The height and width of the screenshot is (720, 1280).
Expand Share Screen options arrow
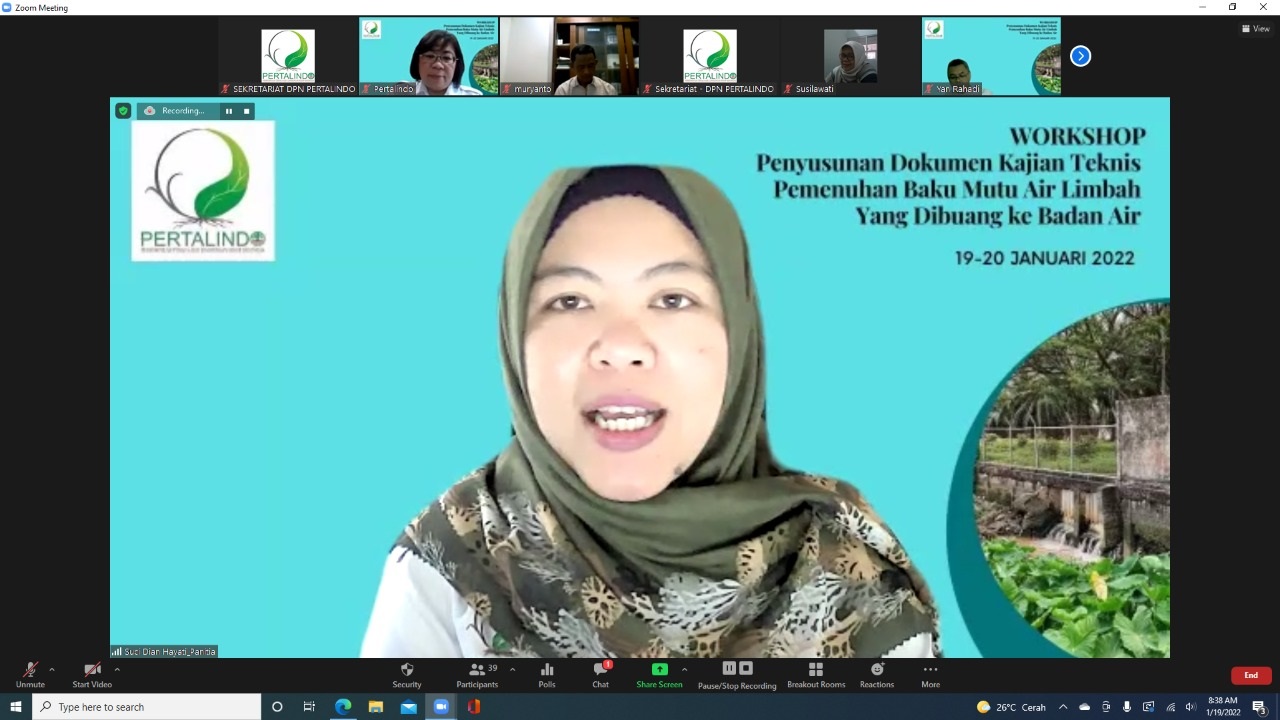click(684, 670)
